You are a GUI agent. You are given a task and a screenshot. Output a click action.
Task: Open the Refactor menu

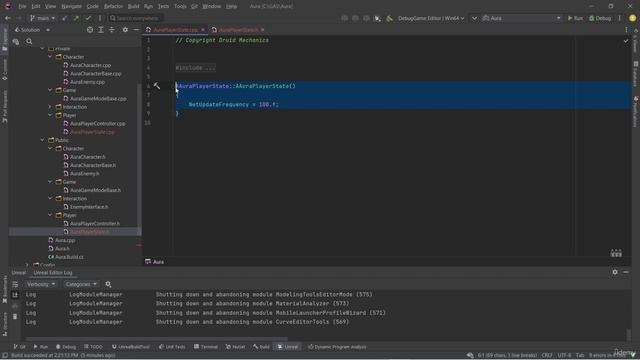point(113,6)
